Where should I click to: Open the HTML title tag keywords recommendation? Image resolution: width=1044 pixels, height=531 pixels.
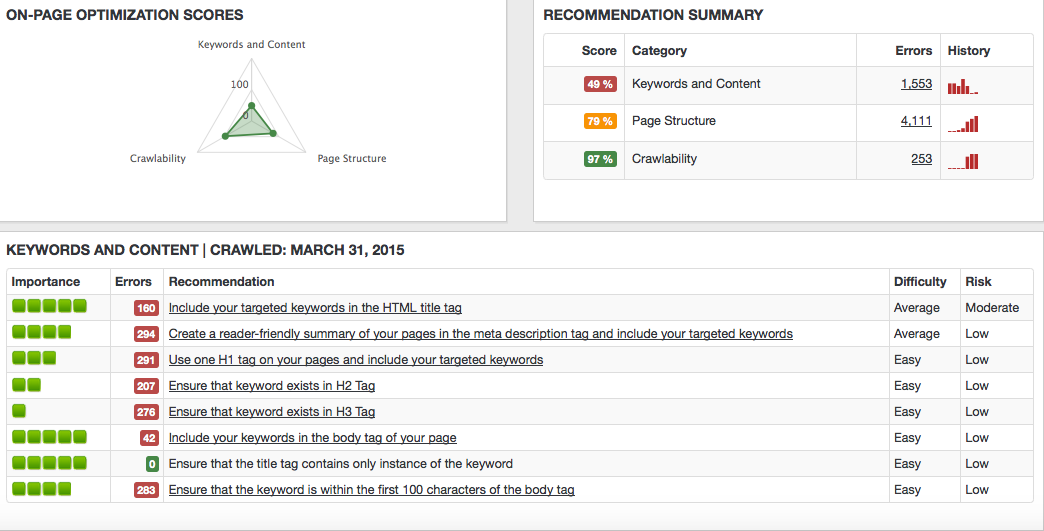click(x=315, y=308)
